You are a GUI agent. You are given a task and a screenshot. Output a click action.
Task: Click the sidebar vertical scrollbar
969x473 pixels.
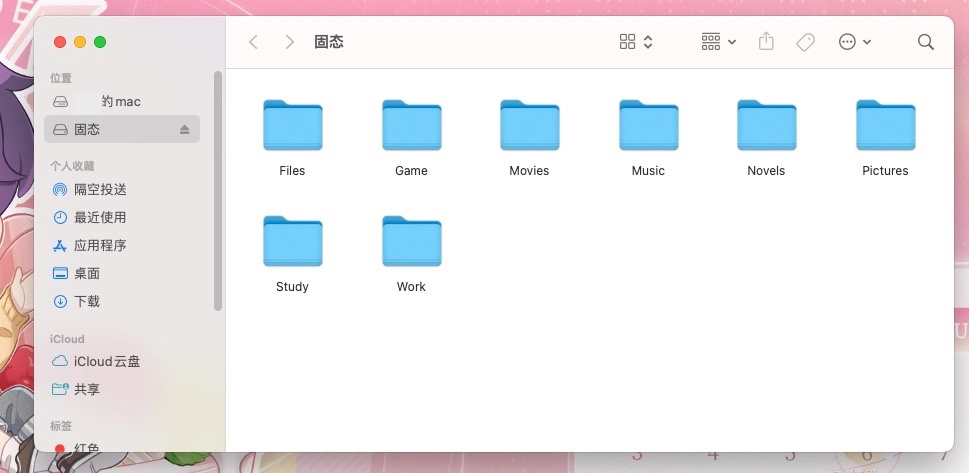coord(218,190)
